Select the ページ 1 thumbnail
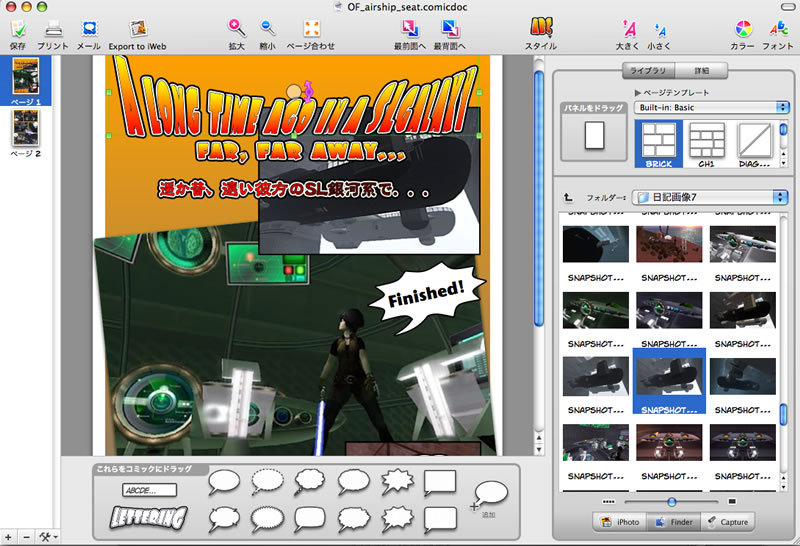 (26, 81)
